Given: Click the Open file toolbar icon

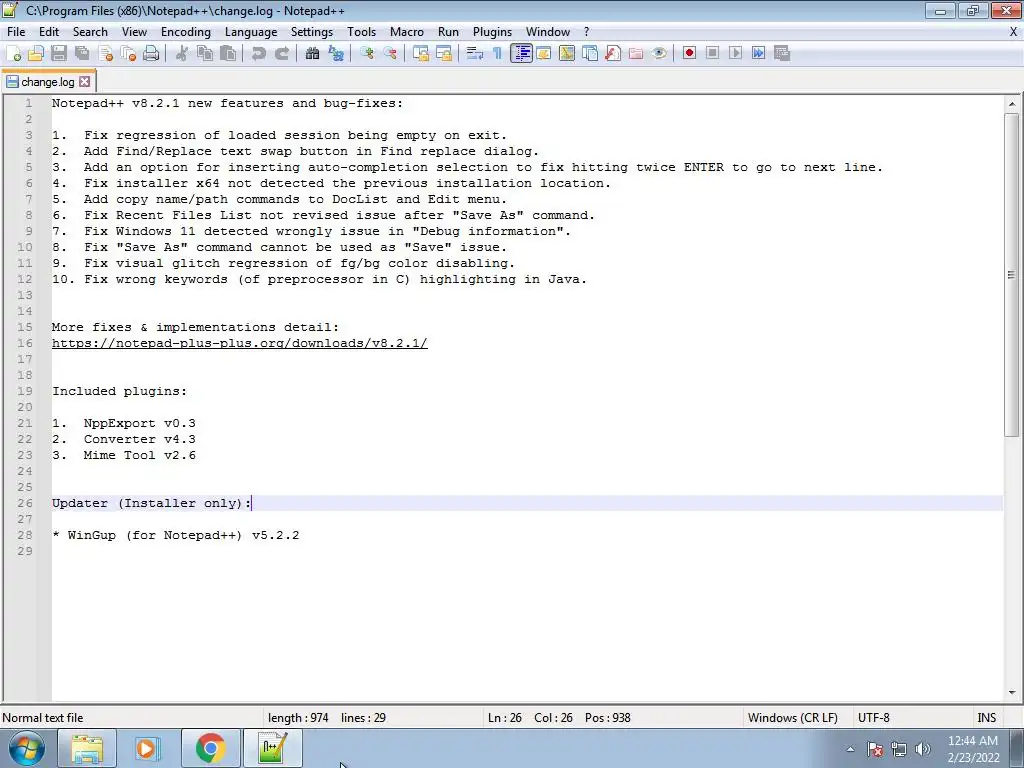Looking at the screenshot, I should [36, 54].
